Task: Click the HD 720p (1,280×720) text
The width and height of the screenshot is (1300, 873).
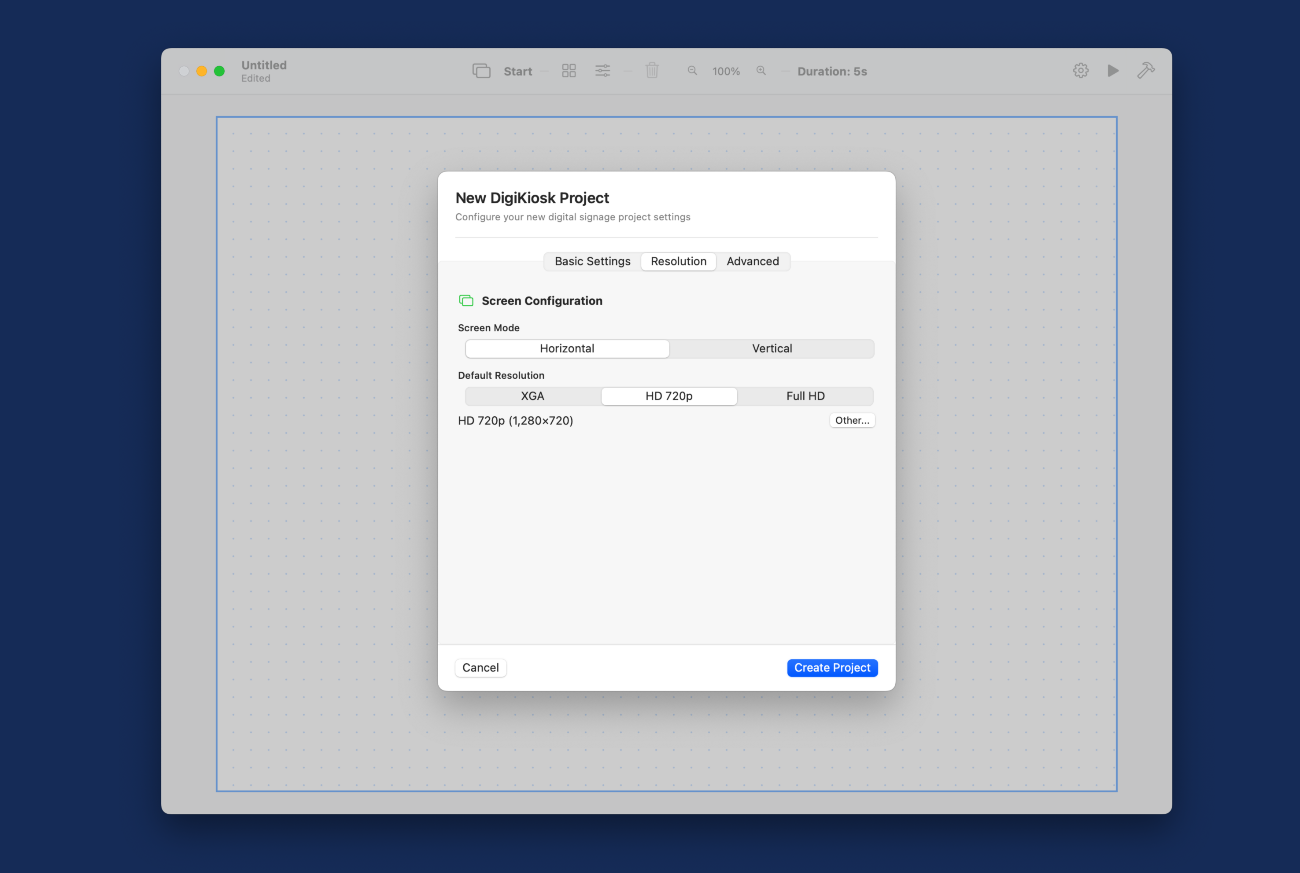Action: point(516,421)
